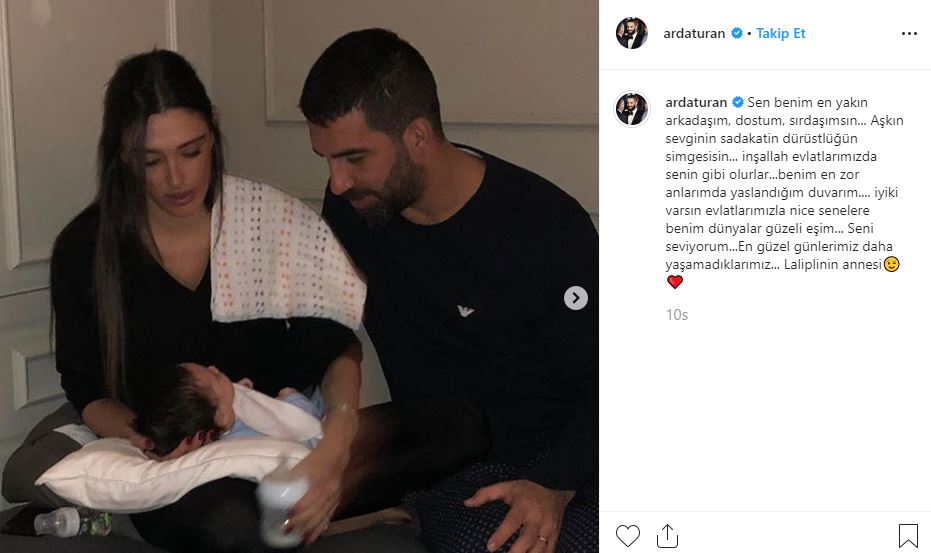Open ardaturan username link in header
Screen dimensions: 931x553
click(x=694, y=34)
